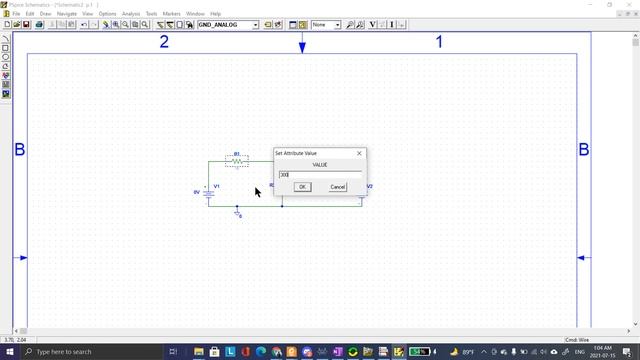
Task: Click the Windows Start button
Action: (x=9, y=351)
